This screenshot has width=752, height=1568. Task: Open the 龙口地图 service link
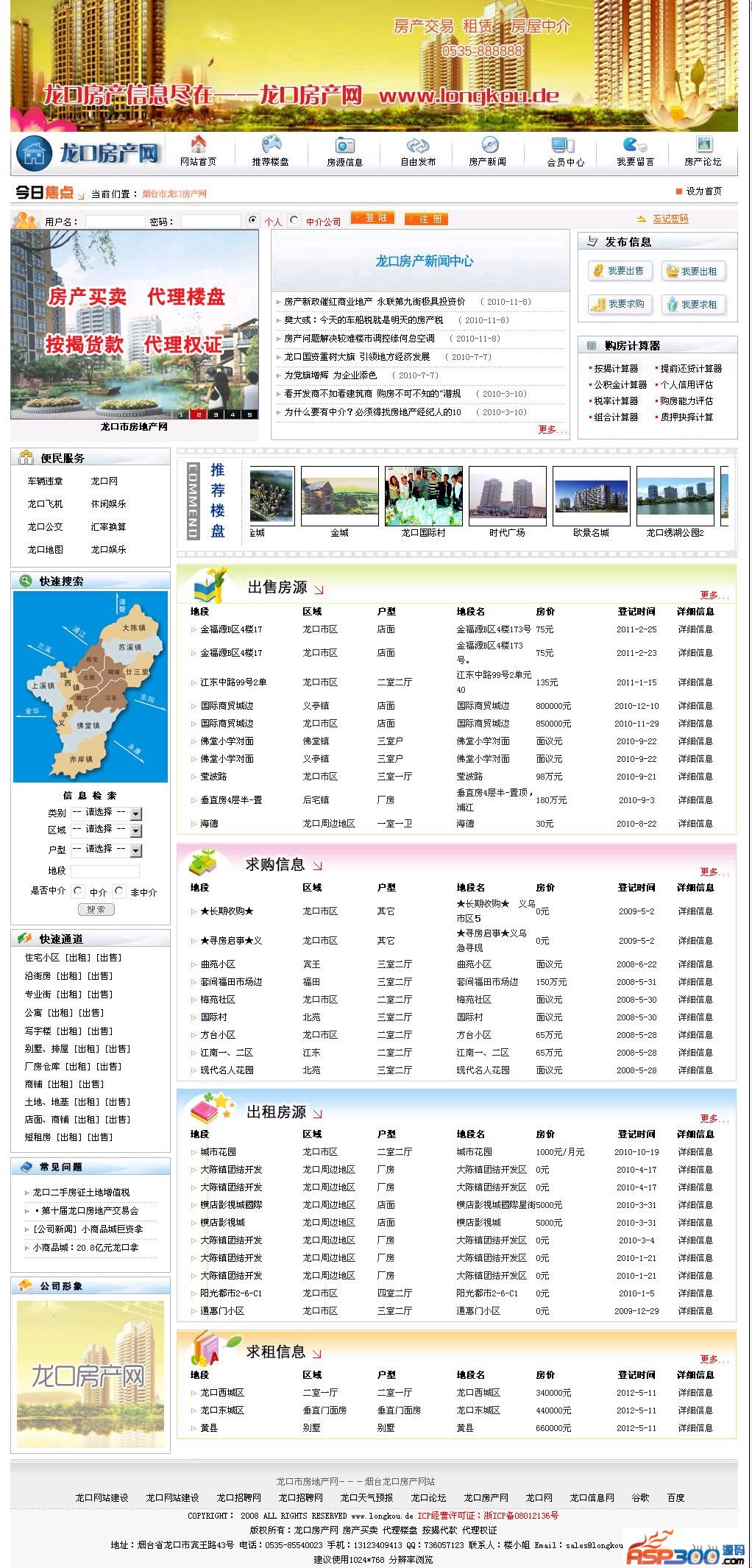pyautogui.click(x=46, y=550)
